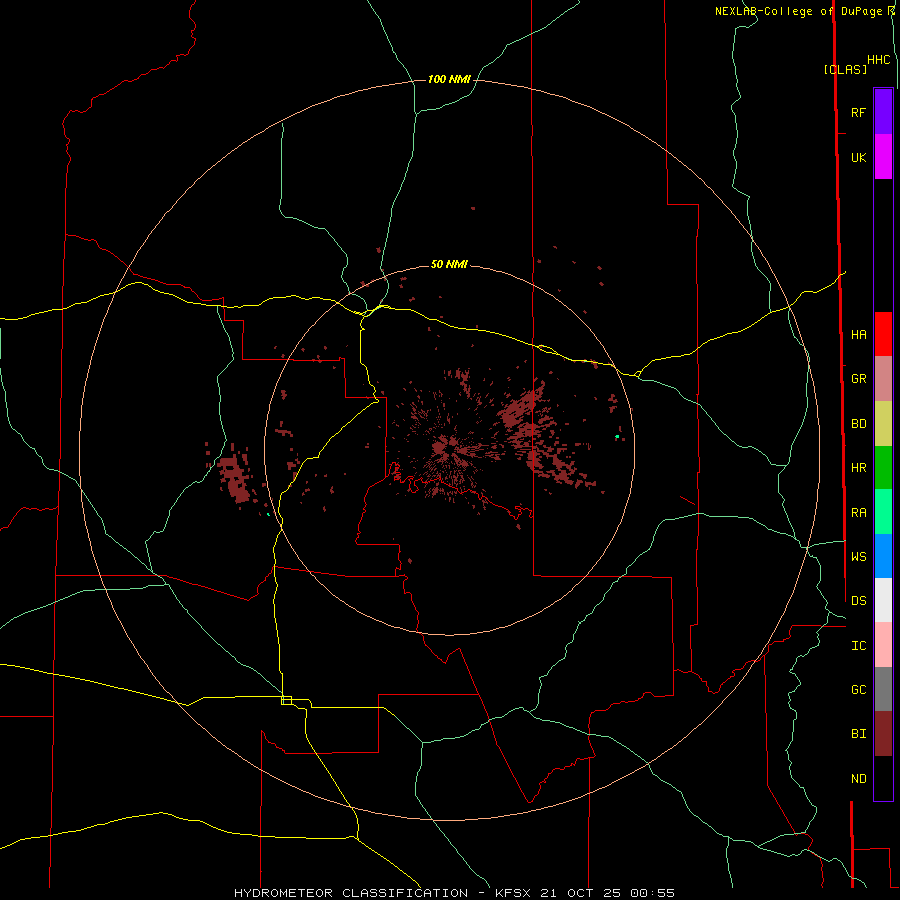Select the GR legend color block
The image size is (900, 900).
pyautogui.click(x=883, y=378)
